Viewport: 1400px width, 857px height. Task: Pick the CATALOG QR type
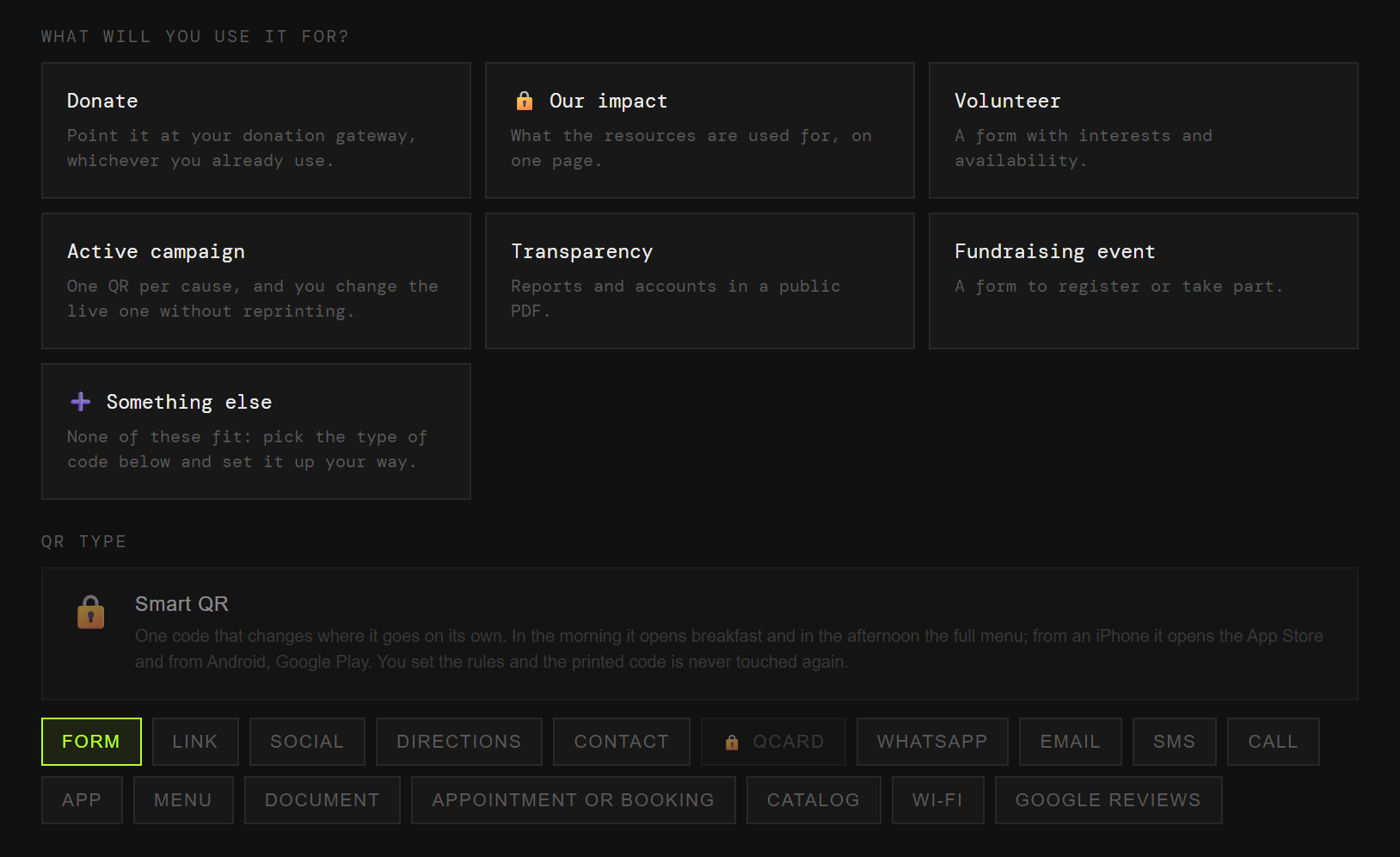point(814,800)
